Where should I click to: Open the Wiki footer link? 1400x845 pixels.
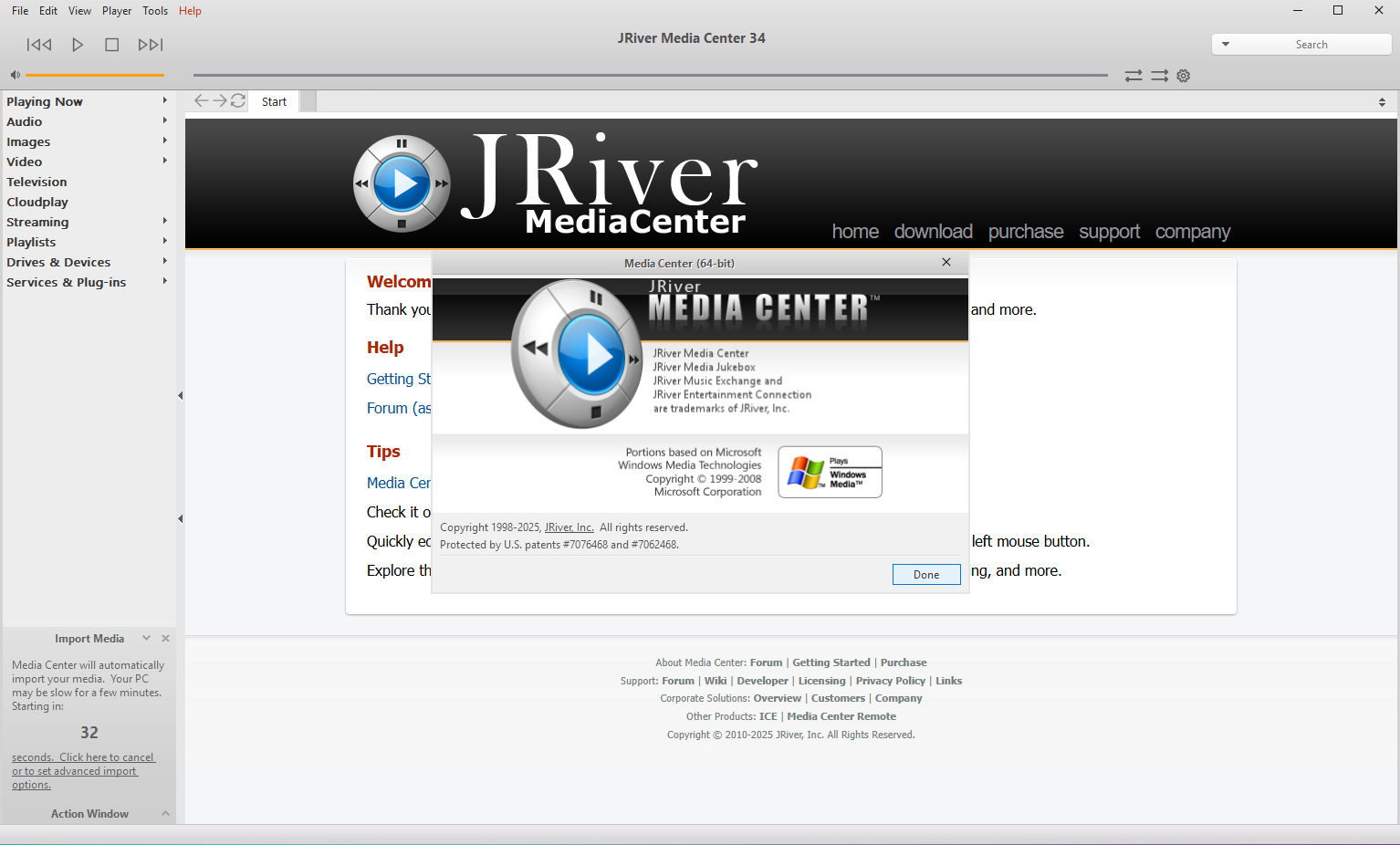(x=716, y=681)
